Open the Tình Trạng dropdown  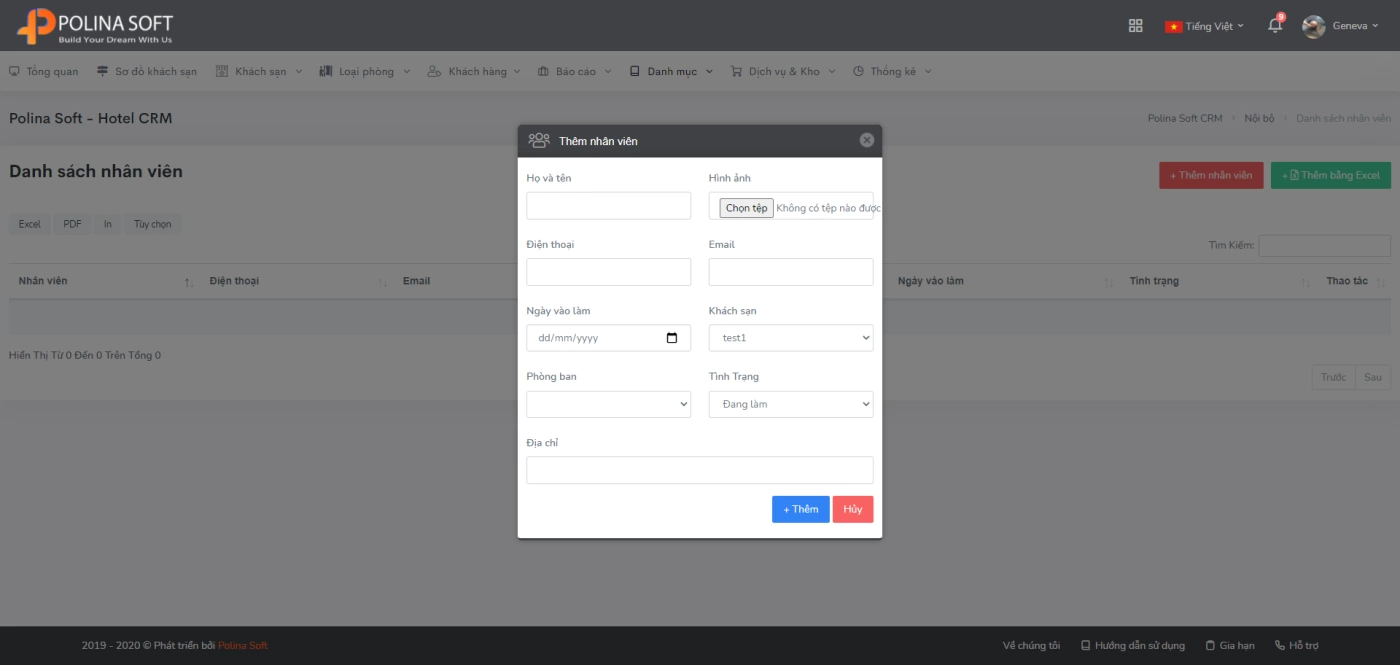coord(791,404)
